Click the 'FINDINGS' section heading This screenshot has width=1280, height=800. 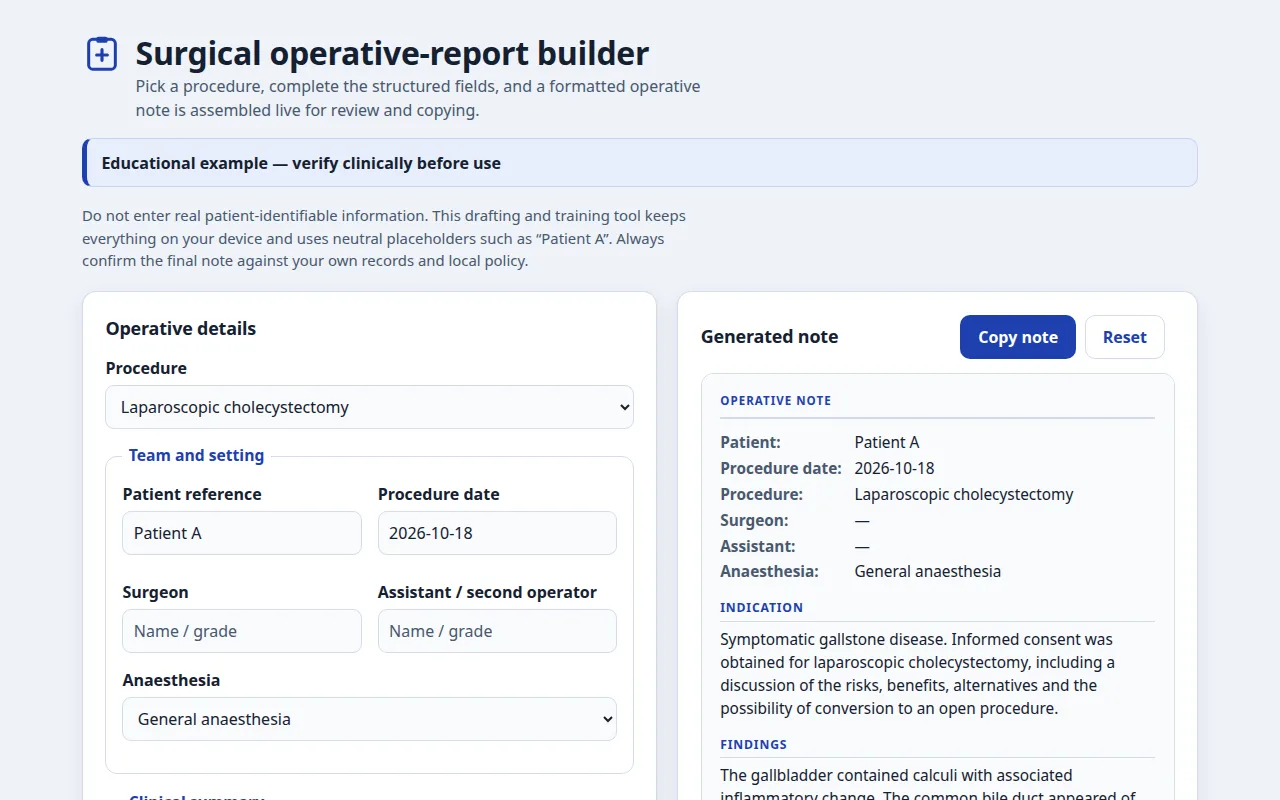(754, 744)
